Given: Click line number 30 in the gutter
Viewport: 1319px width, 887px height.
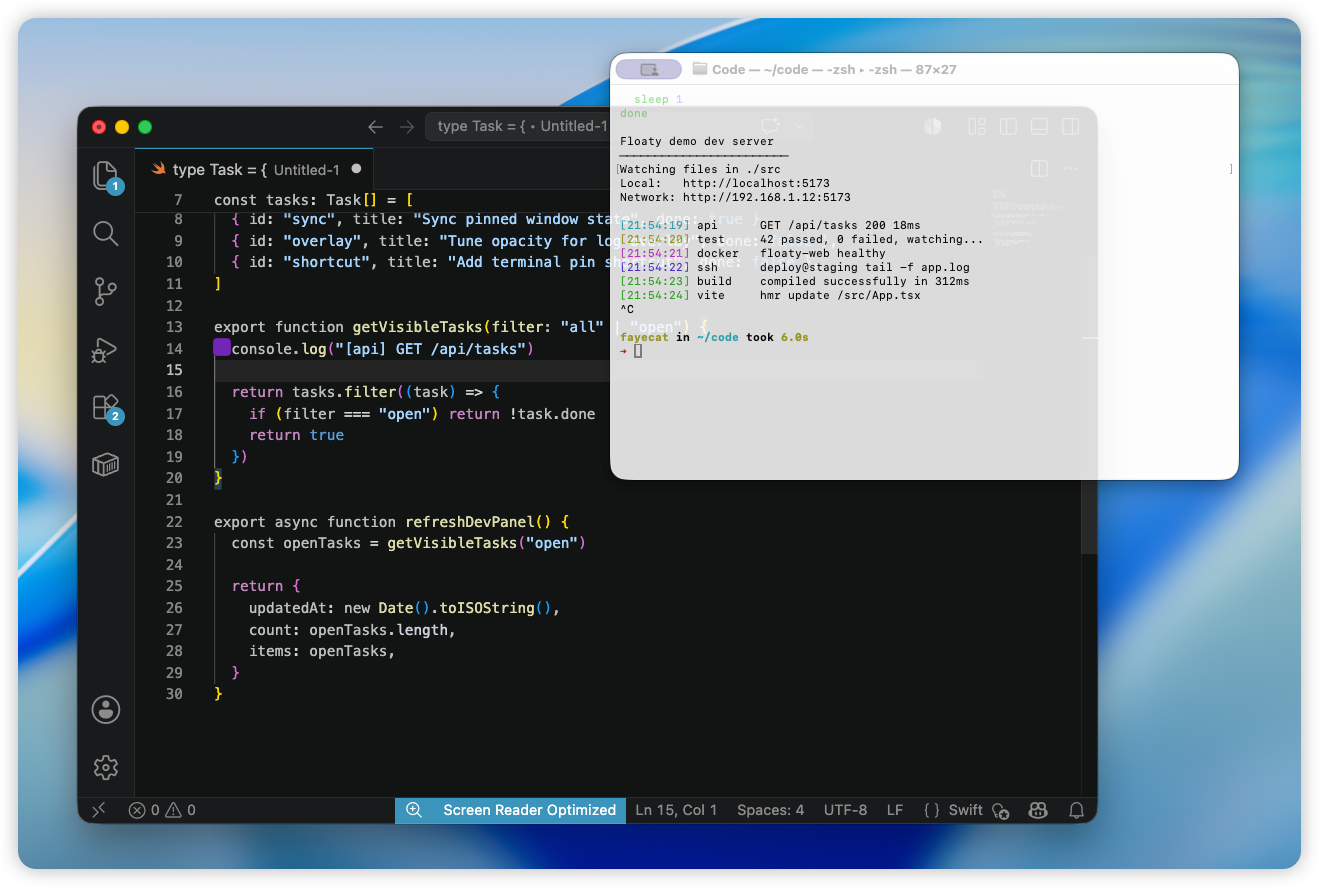Looking at the screenshot, I should pyautogui.click(x=174, y=694).
